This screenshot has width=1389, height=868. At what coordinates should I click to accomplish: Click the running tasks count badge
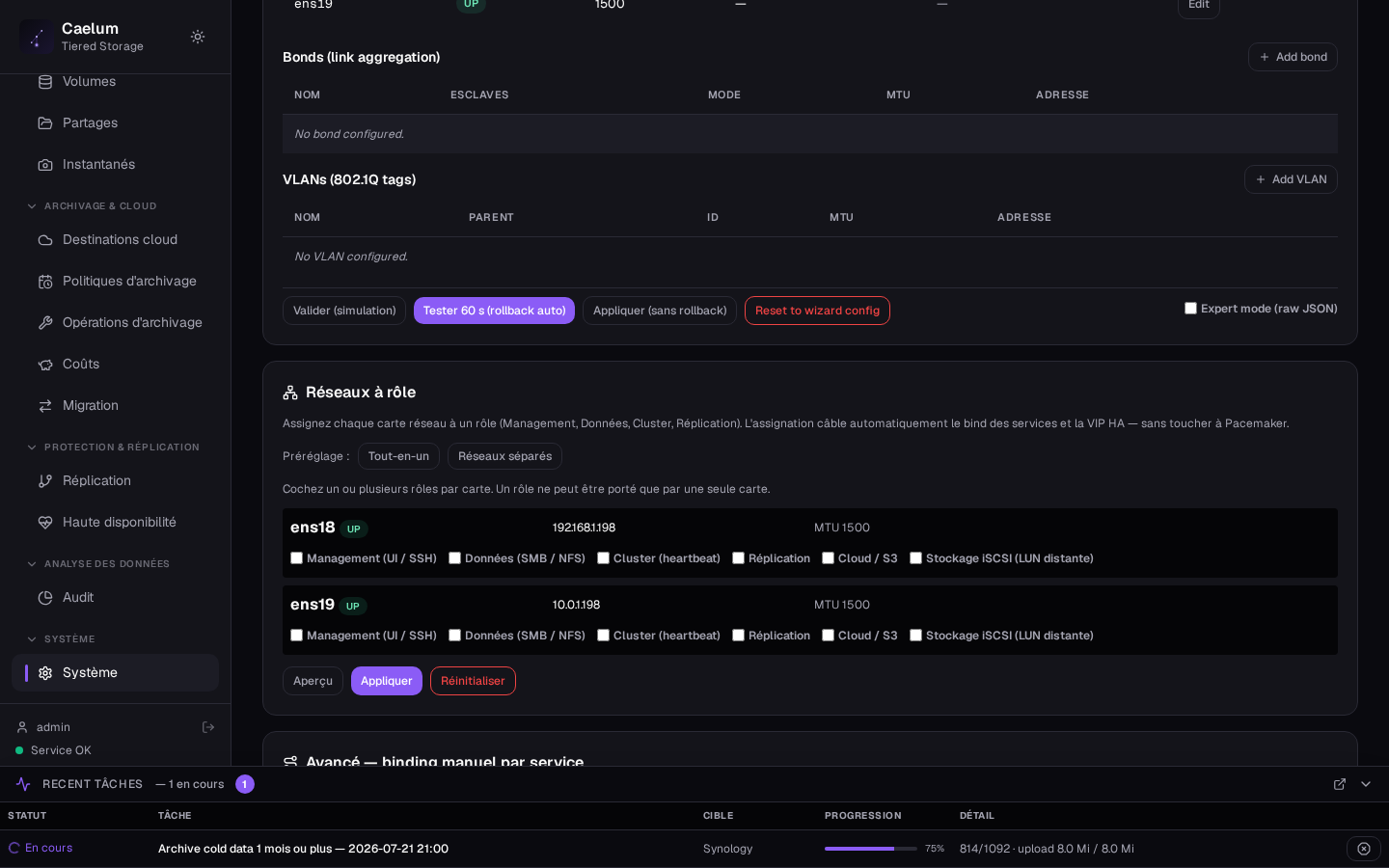pyautogui.click(x=245, y=784)
